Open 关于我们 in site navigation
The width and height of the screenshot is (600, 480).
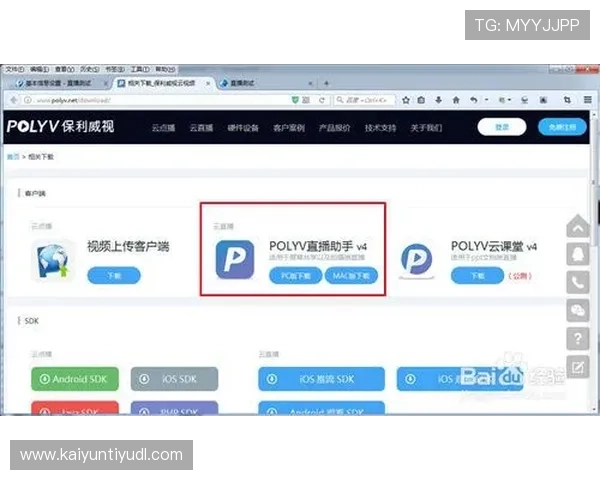click(x=426, y=127)
